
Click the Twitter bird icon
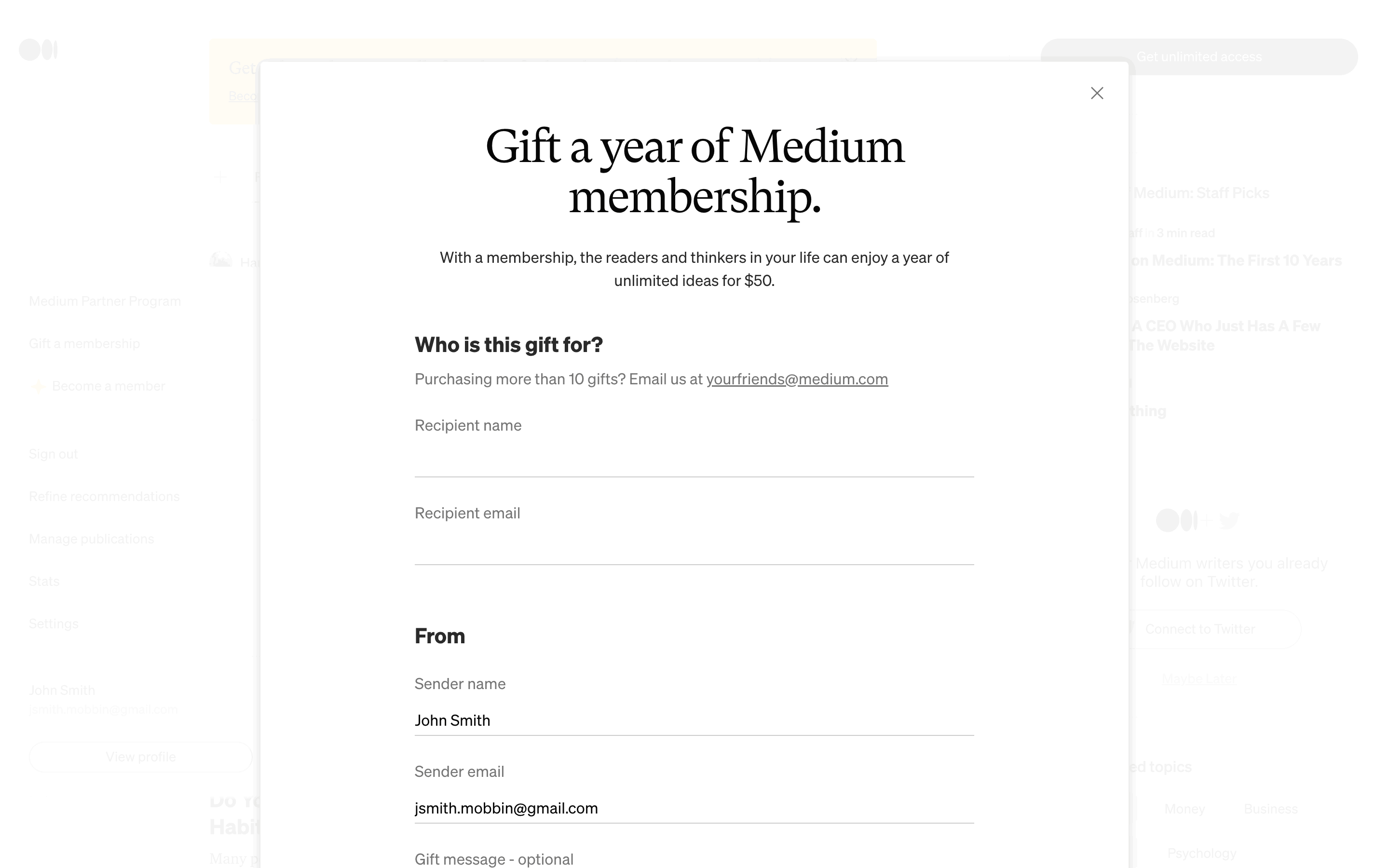click(x=1229, y=521)
